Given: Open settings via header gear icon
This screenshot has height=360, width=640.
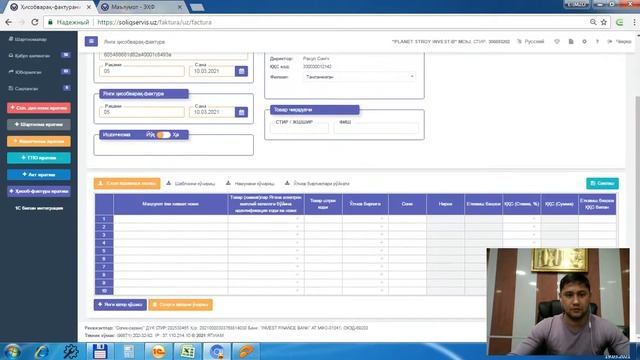Looking at the screenshot, I should coord(584,42).
